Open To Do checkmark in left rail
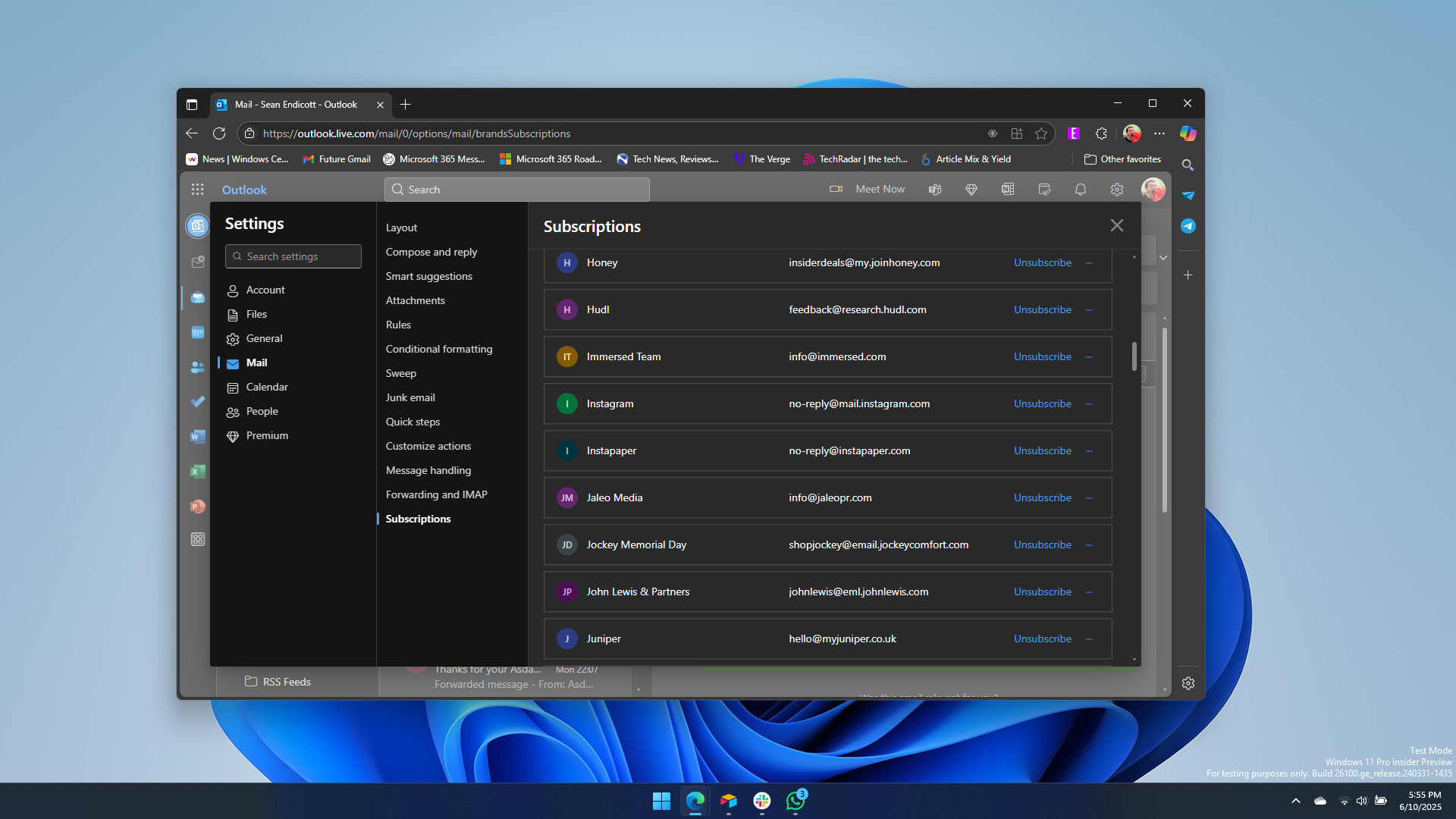Screen dimensions: 1456x819 (x=198, y=402)
